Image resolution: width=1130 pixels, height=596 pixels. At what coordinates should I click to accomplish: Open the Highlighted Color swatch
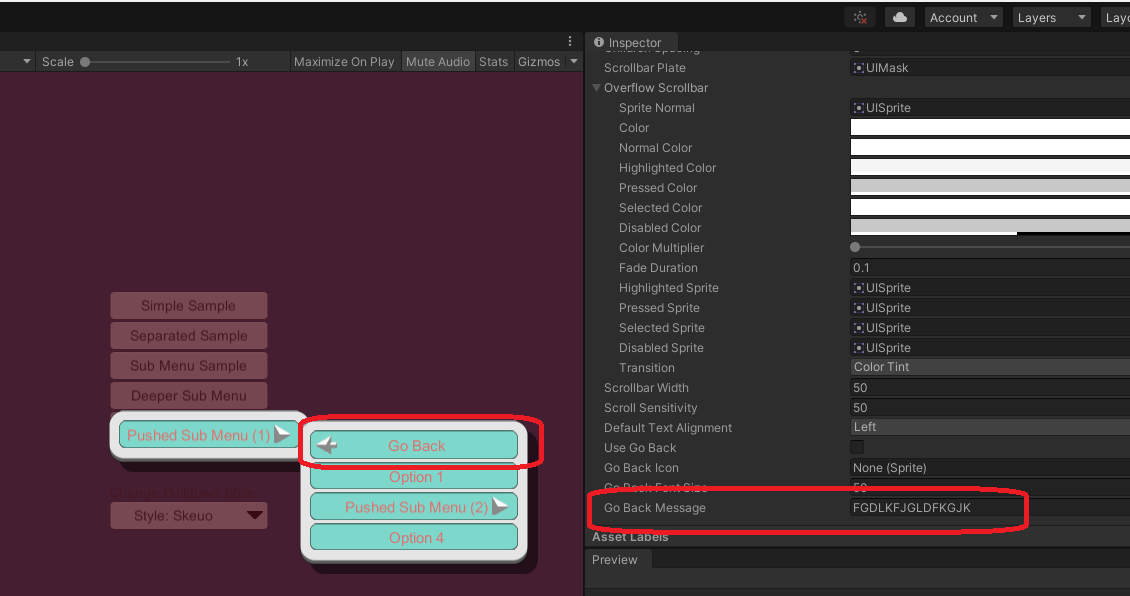tap(989, 167)
